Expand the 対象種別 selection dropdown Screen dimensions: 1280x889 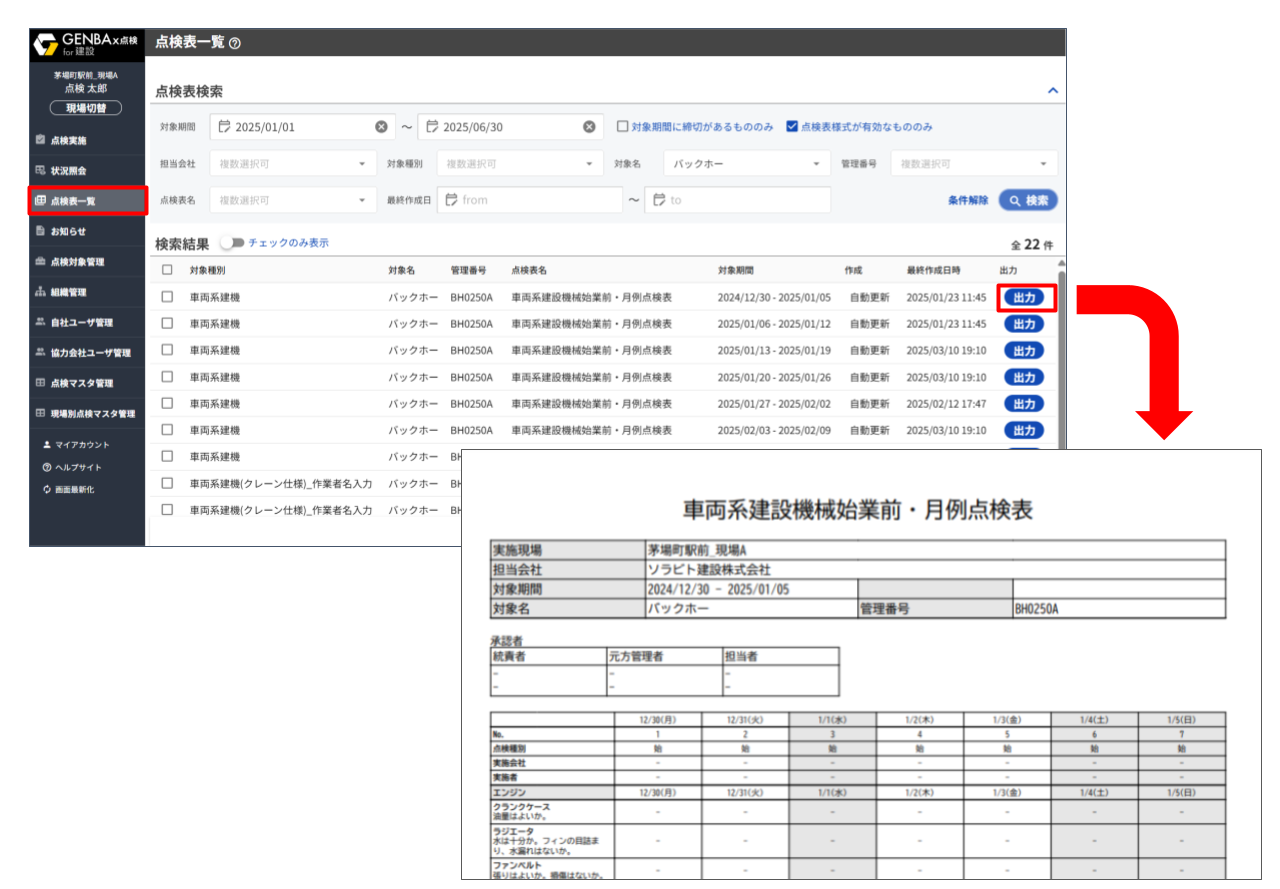[519, 162]
